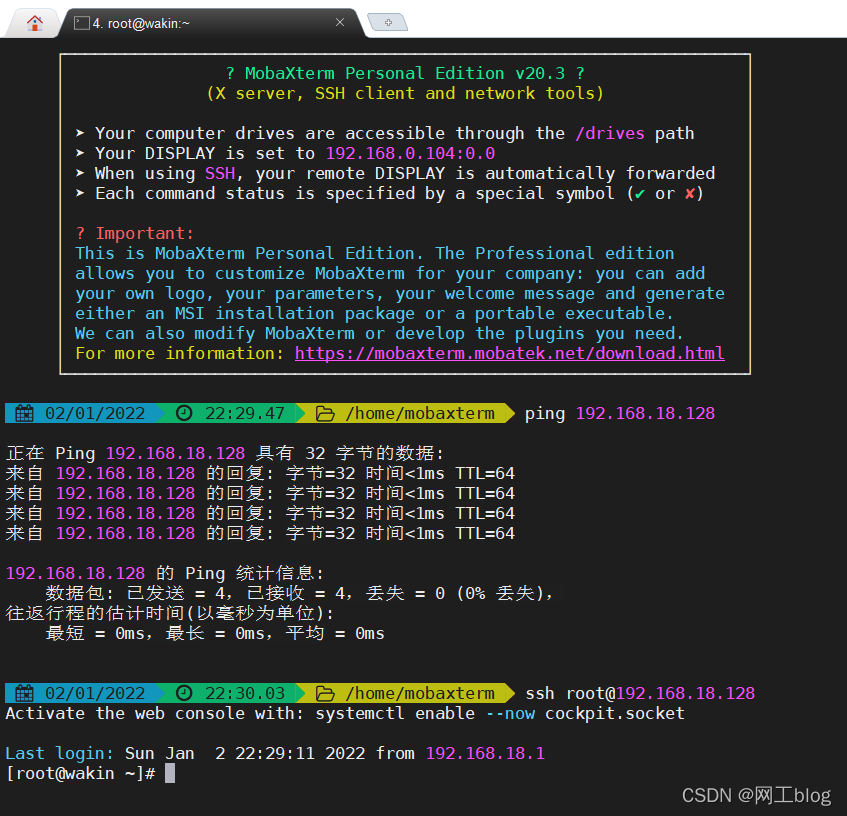The image size is (847, 816).
Task: Click the red cross status symbol
Action: (690, 193)
